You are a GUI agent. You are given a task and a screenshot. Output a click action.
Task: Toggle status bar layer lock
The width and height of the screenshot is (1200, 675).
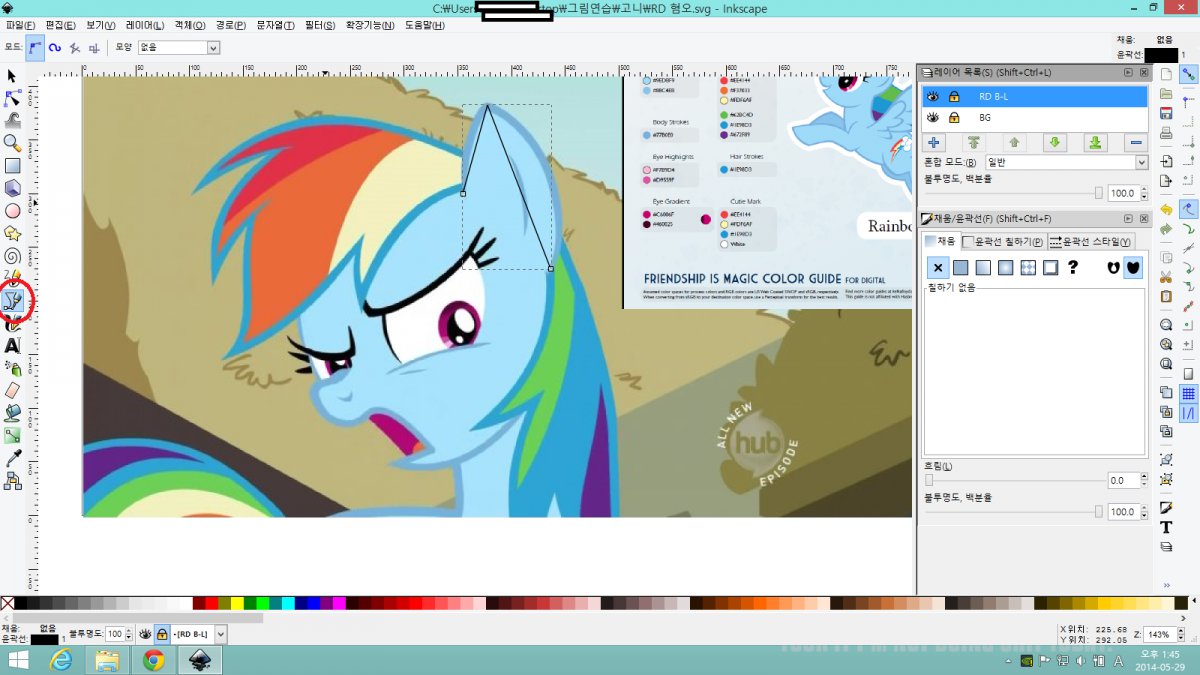coord(161,634)
